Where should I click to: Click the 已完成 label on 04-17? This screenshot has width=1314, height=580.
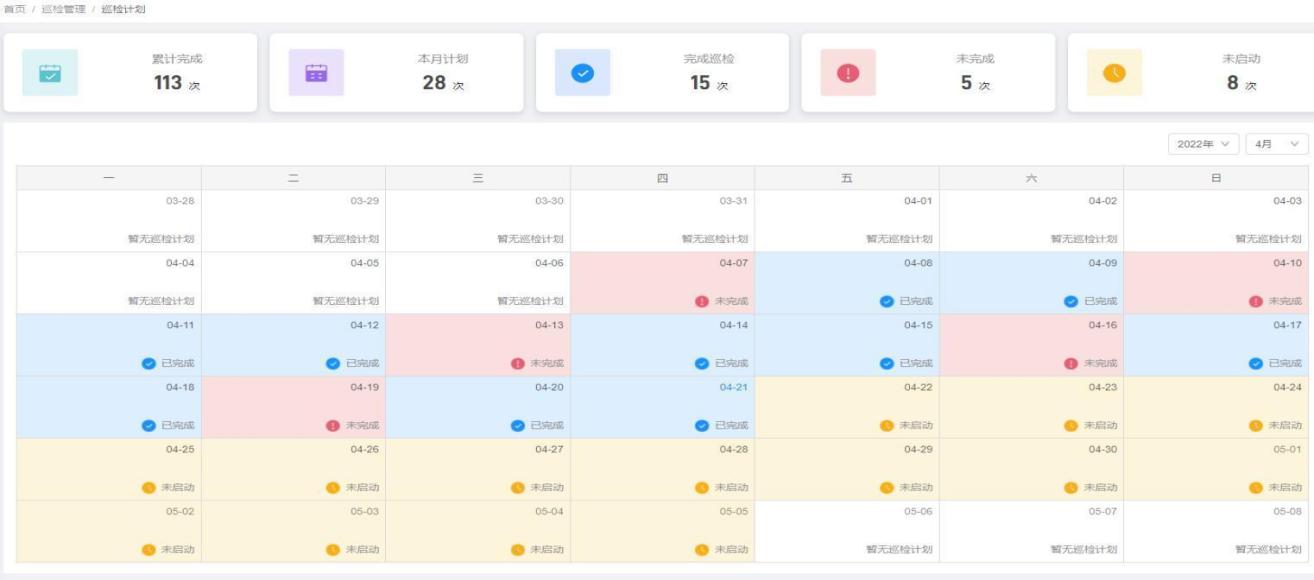(x=1285, y=363)
